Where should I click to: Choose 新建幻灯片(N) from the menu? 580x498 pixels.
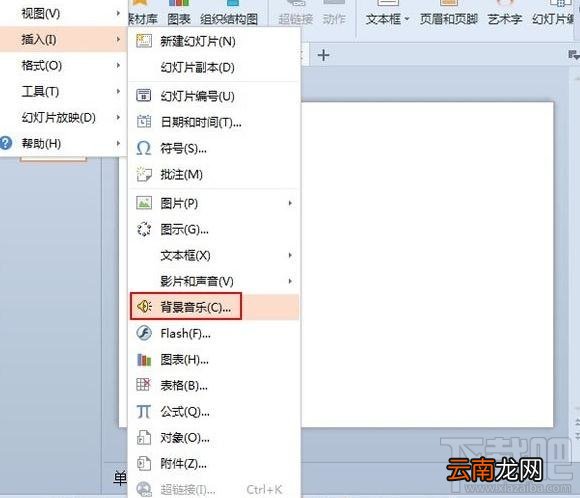pos(214,41)
